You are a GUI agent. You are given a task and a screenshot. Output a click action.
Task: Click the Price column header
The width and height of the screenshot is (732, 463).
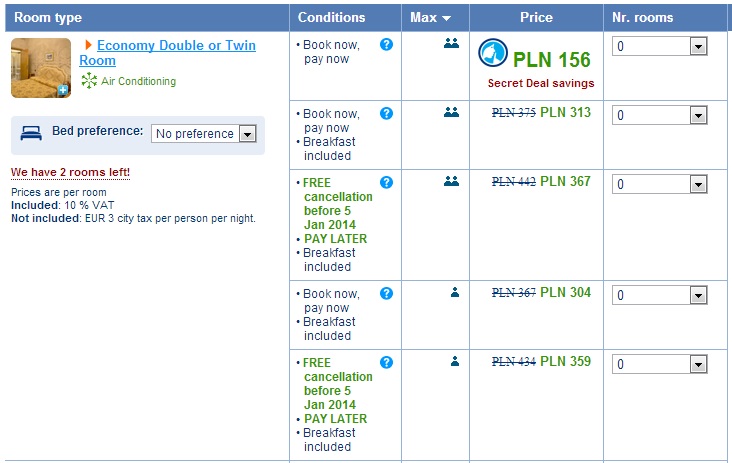pos(536,17)
